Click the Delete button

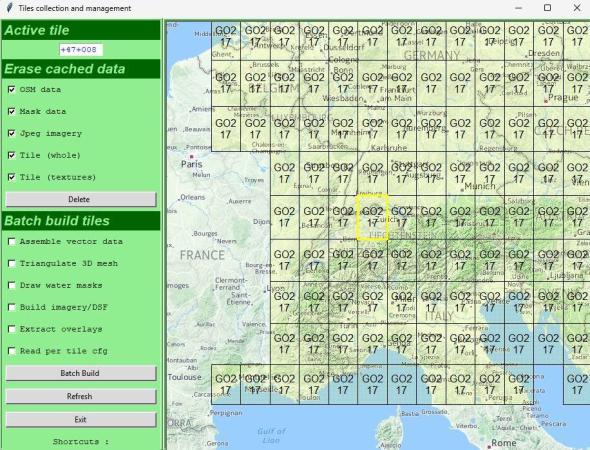[81, 199]
